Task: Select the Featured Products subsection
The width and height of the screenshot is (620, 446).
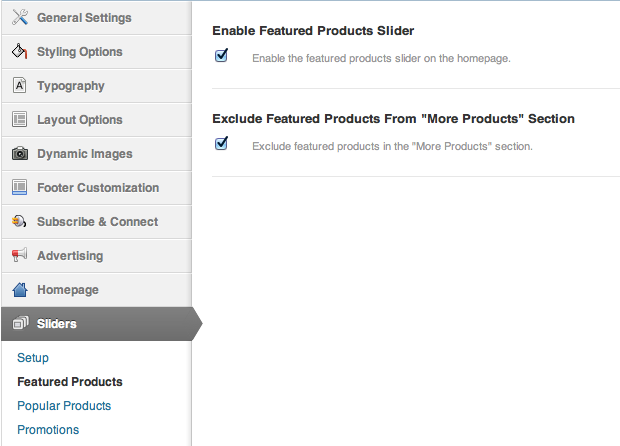Action: coord(70,382)
